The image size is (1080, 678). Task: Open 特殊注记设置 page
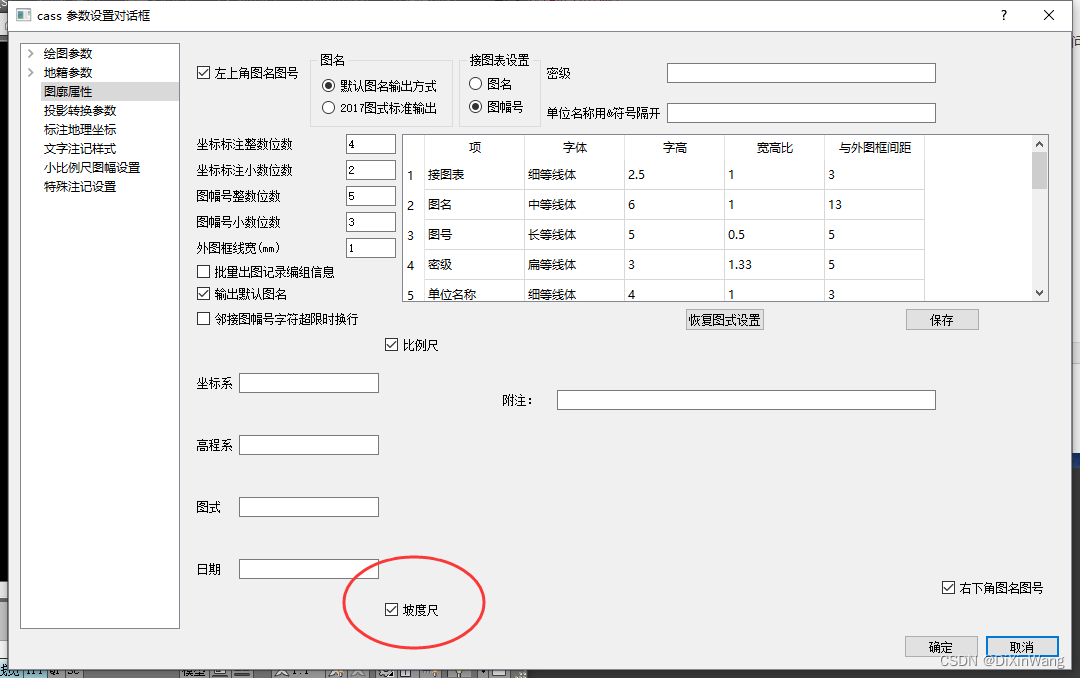click(80, 187)
